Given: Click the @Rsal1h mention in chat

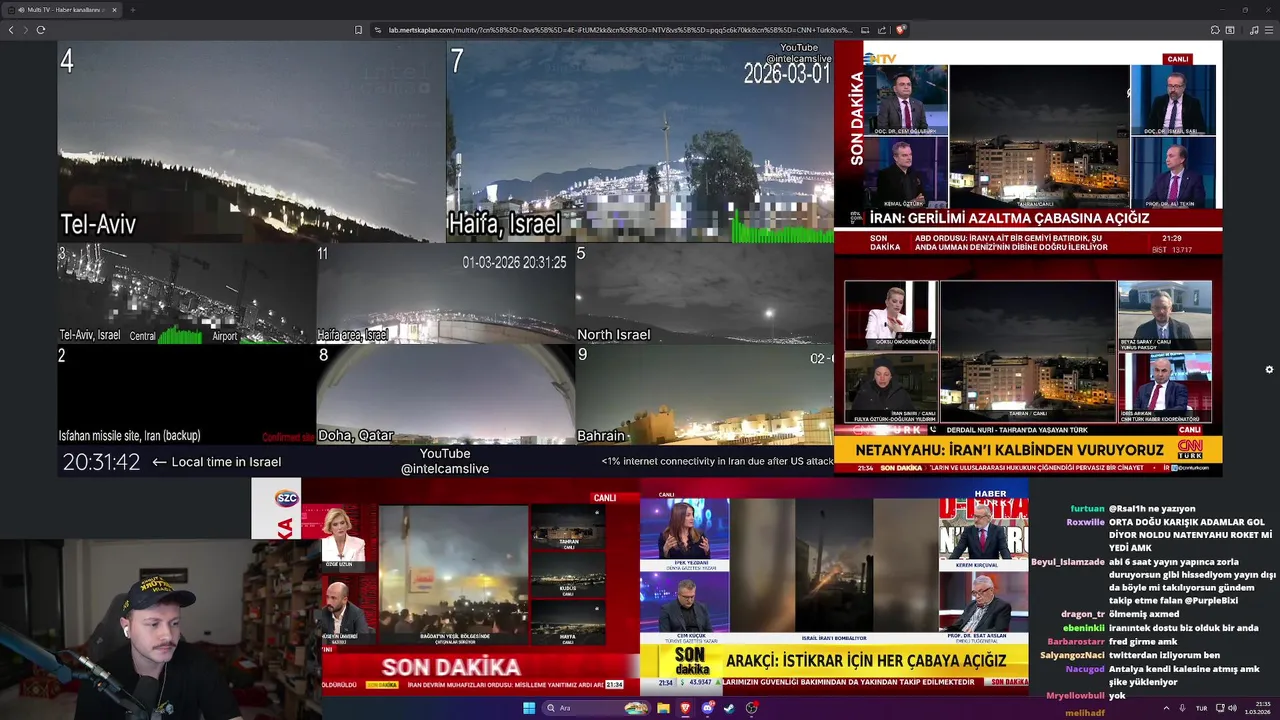Looking at the screenshot, I should pos(1126,509).
